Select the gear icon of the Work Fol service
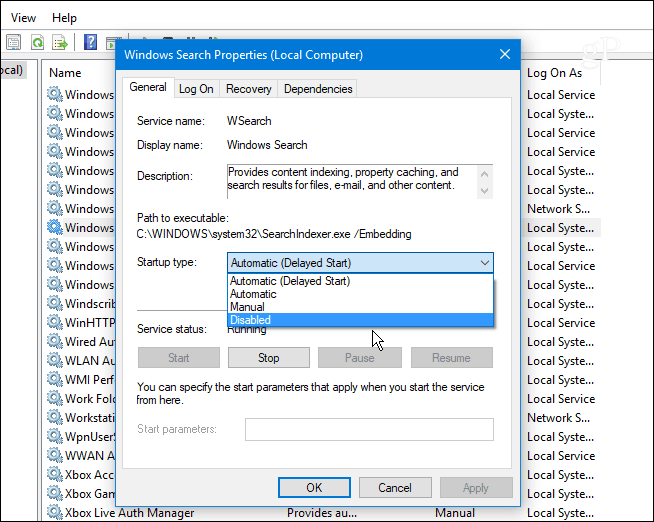The height and width of the screenshot is (522, 654). [55, 398]
